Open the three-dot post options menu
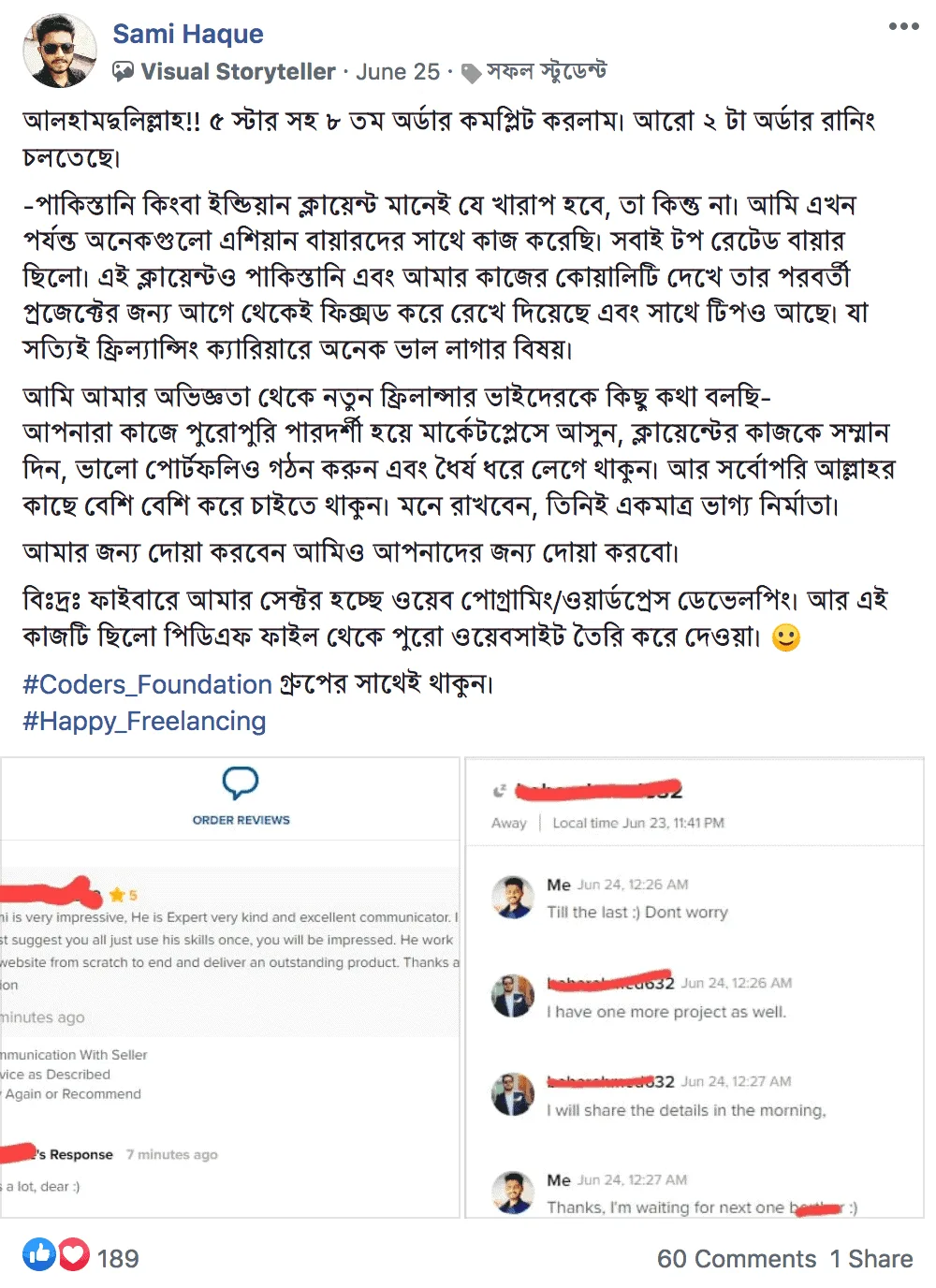Screen dimensions: 936x1288 pyautogui.click(x=903, y=26)
